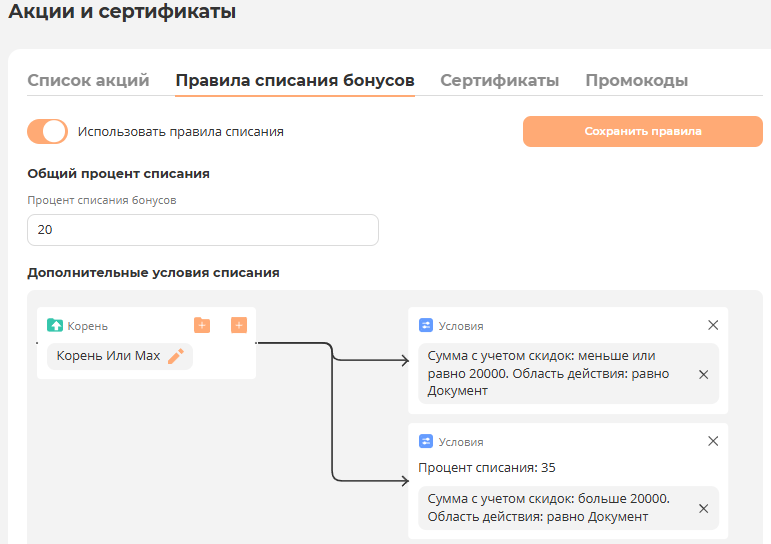The height and width of the screenshot is (544, 771).
Task: Switch to the Сертификаты tab
Action: (x=499, y=81)
